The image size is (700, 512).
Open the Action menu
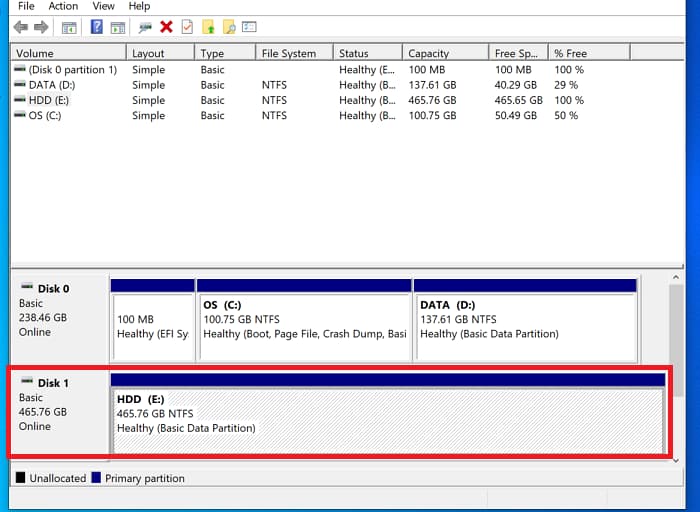(x=63, y=6)
